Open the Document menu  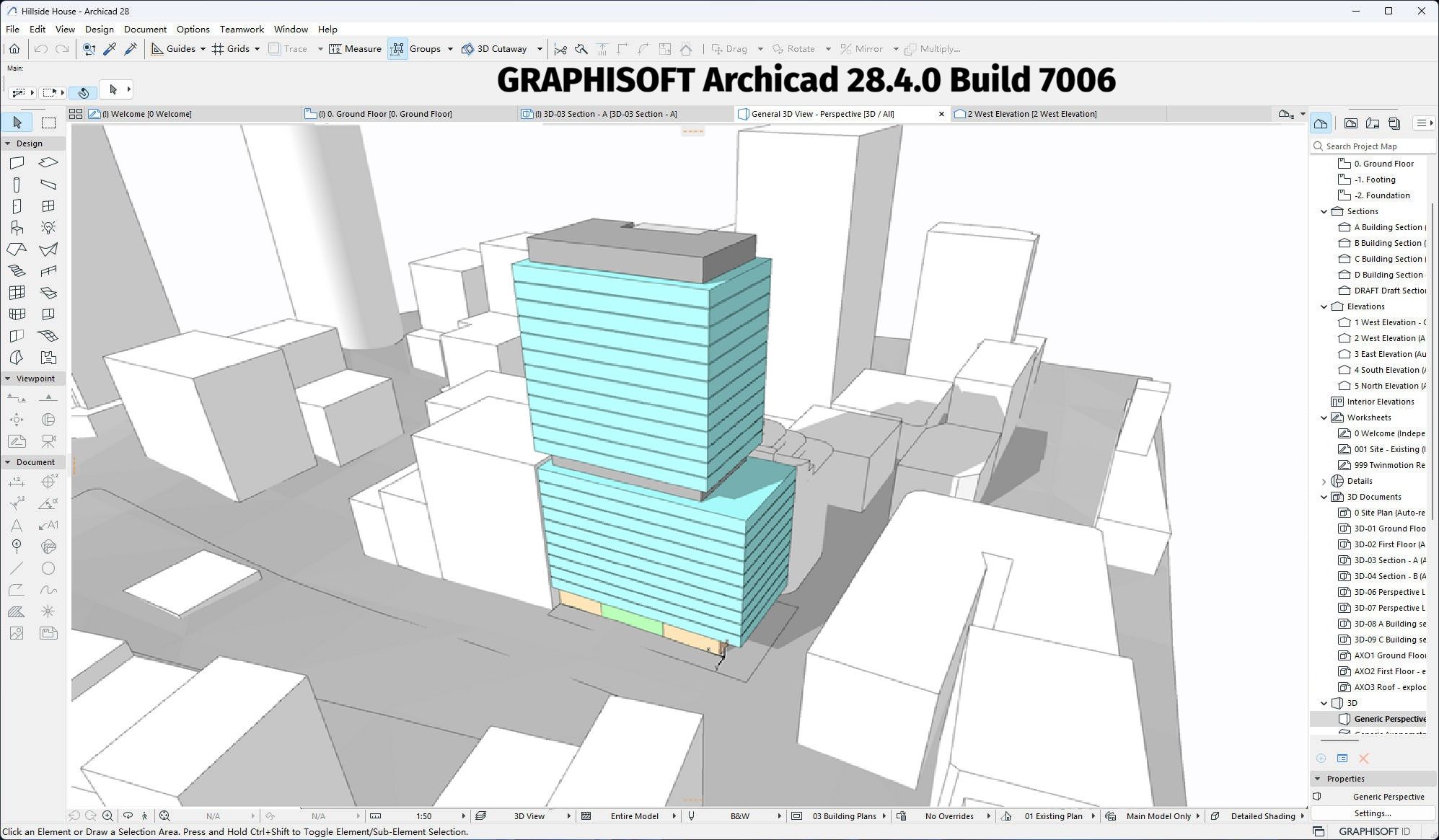pyautogui.click(x=145, y=30)
